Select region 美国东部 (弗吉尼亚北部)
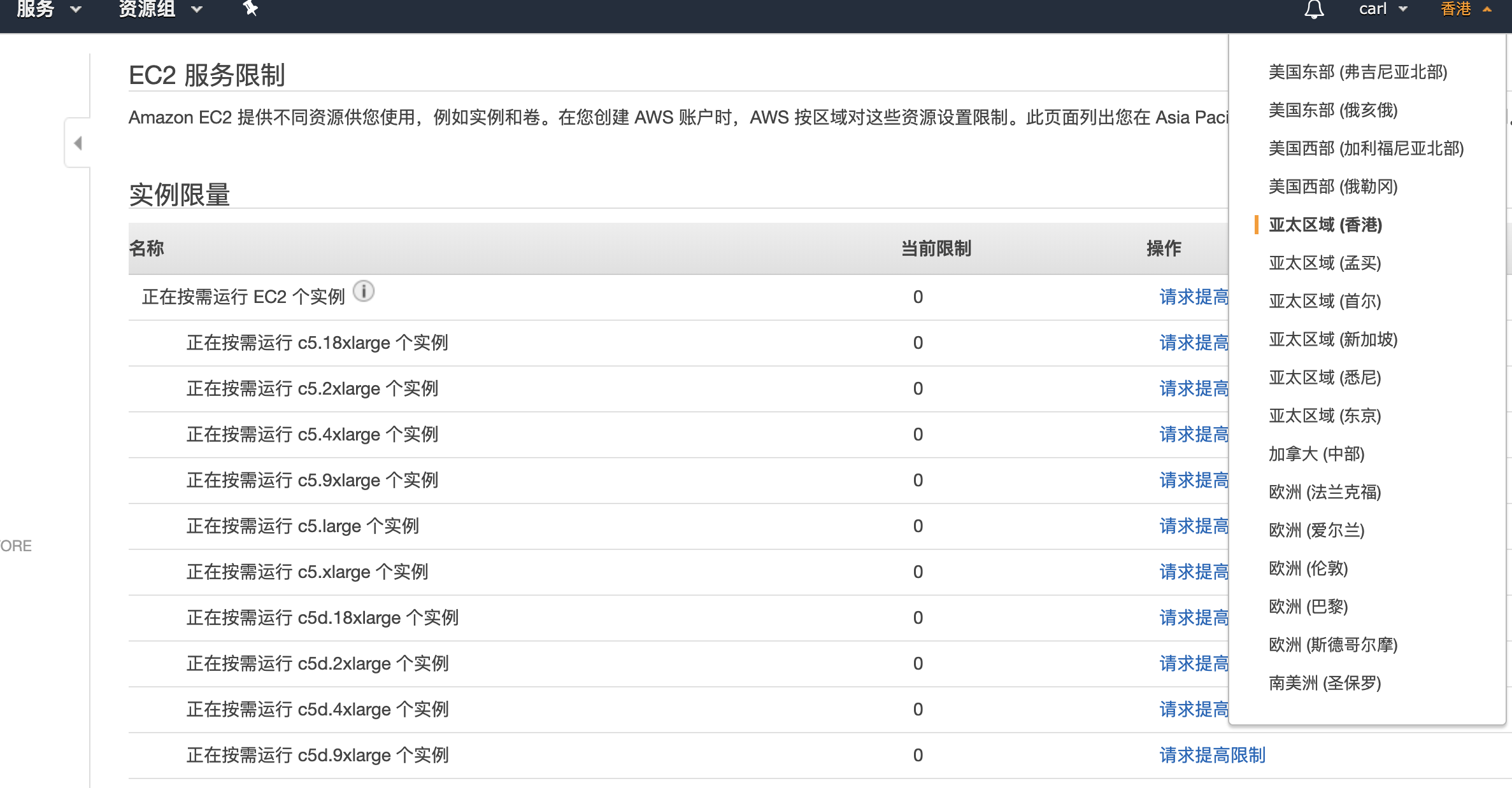 click(1357, 72)
